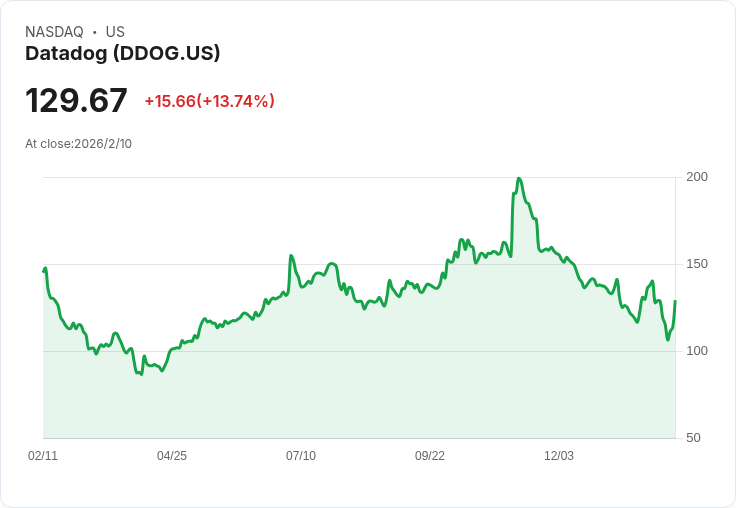Click the 12/03 date marker
Image resolution: width=736 pixels, height=508 pixels.
559,455
